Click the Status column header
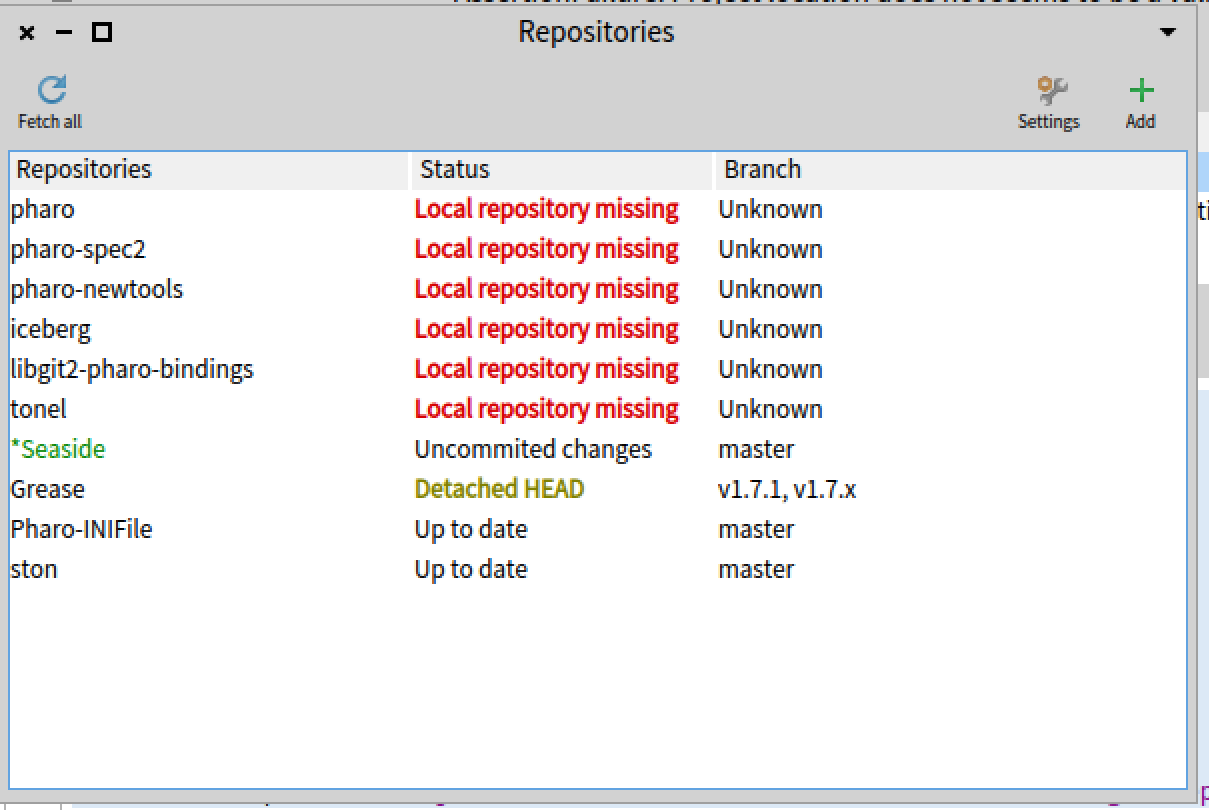Viewport: 1209px width, 810px height. click(455, 170)
